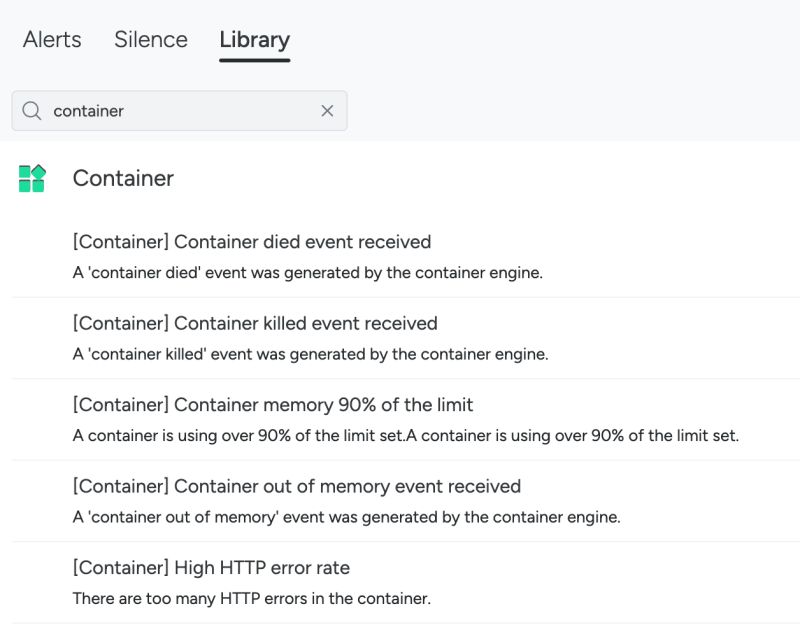Image resolution: width=800 pixels, height=625 pixels.
Task: Open the 'Container killed event received' alert
Action: pos(254,323)
